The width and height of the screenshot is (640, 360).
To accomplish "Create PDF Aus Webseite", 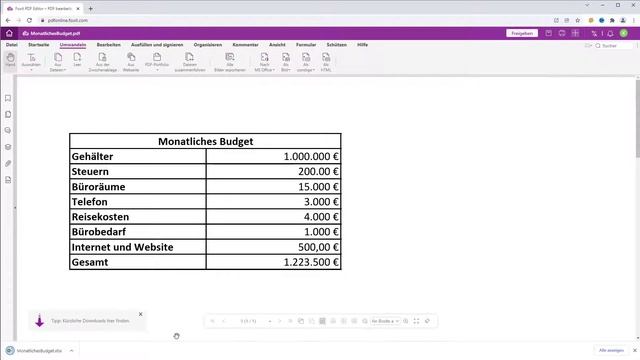I will coord(131,62).
